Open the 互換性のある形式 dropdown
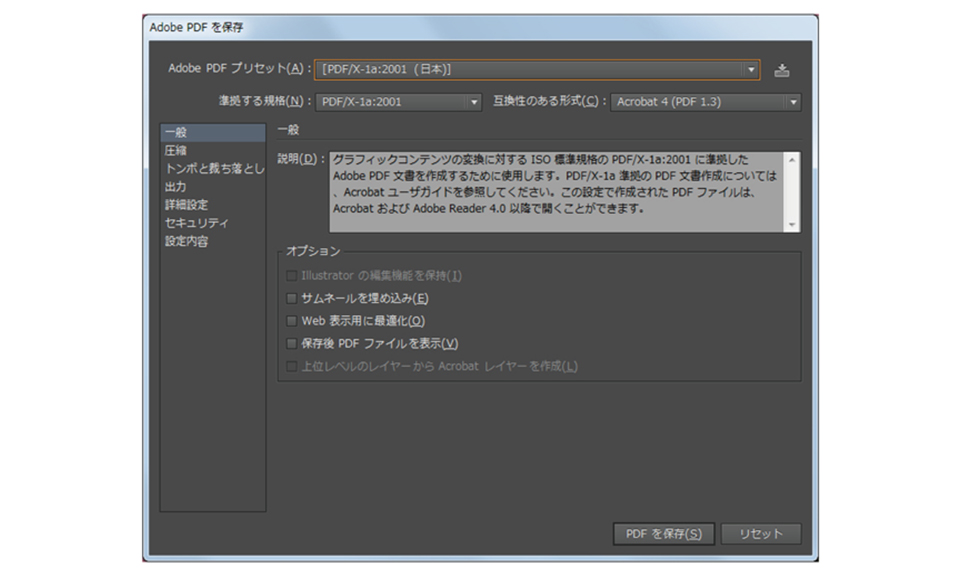960x576 pixels. 705,102
